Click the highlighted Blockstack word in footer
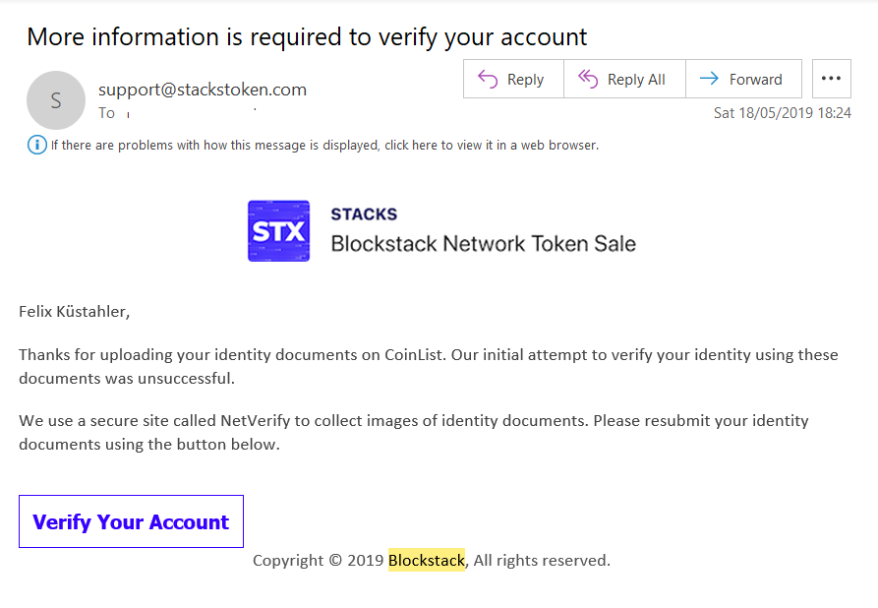878x608 pixels. 426,560
